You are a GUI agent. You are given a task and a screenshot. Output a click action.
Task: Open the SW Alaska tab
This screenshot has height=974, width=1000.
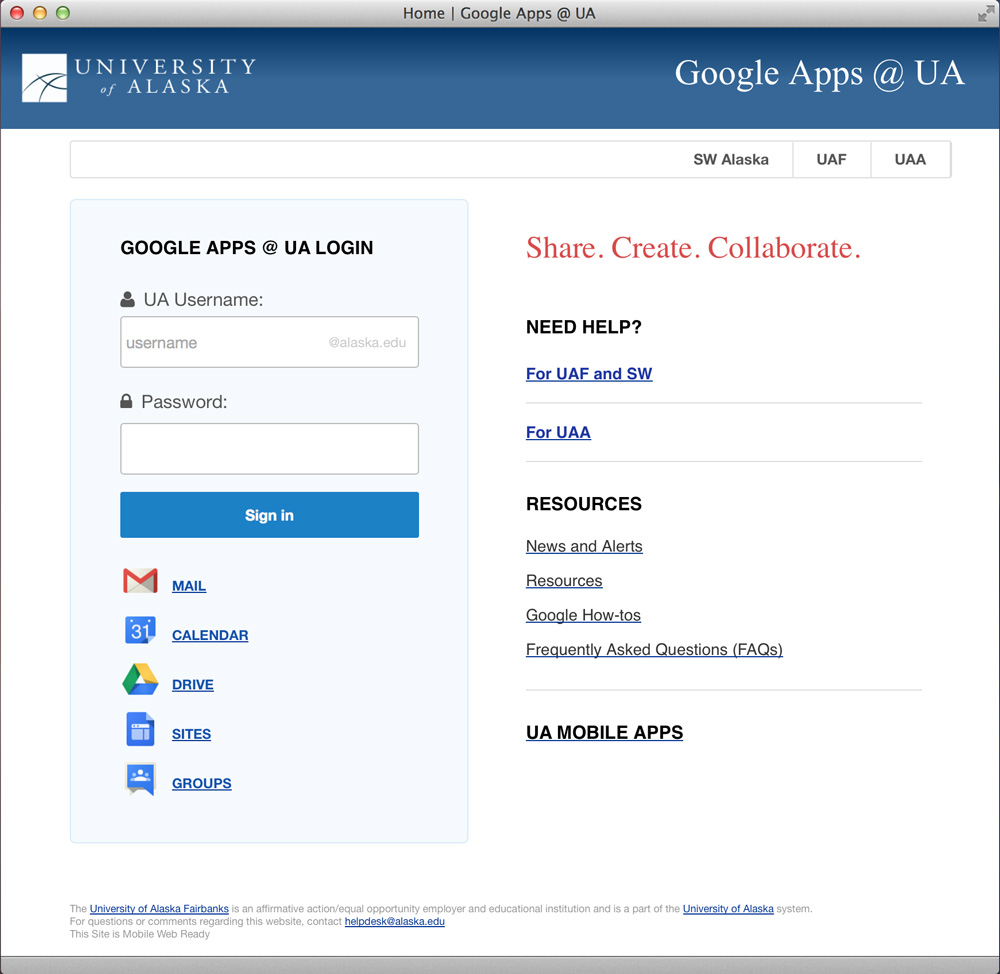(x=731, y=159)
